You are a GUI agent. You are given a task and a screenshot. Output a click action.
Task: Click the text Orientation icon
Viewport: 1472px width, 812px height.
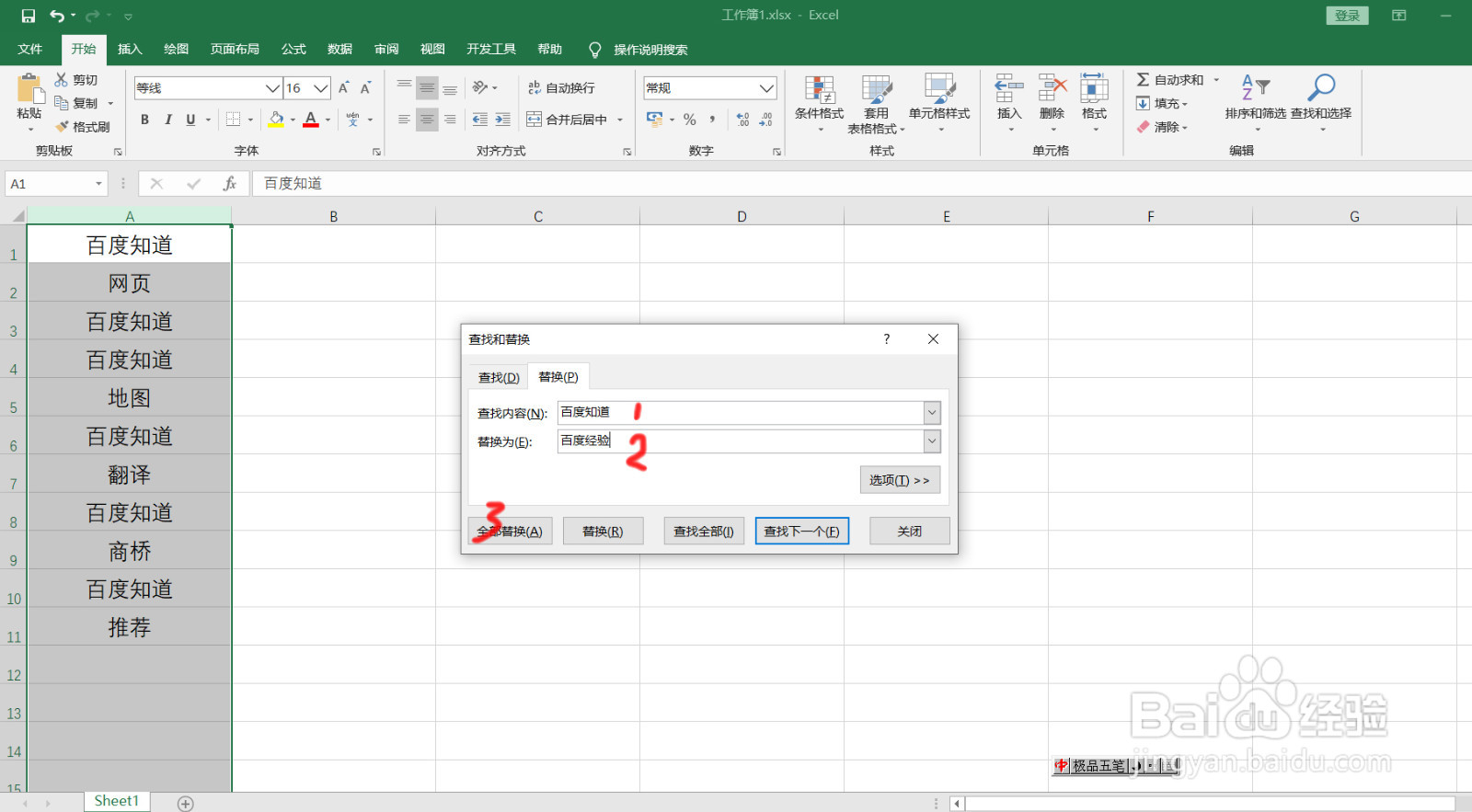coord(480,88)
